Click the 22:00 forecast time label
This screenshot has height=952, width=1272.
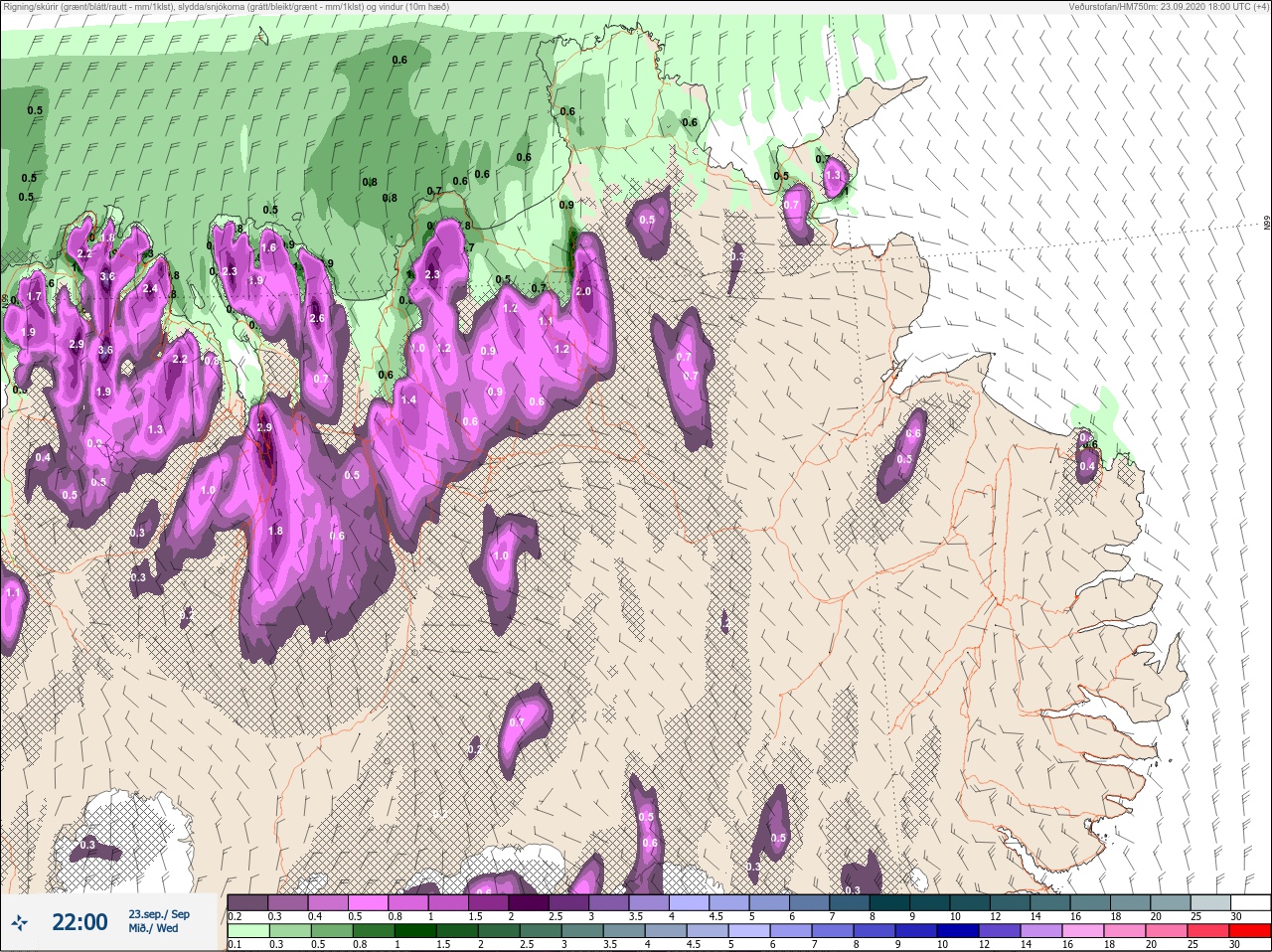[79, 922]
